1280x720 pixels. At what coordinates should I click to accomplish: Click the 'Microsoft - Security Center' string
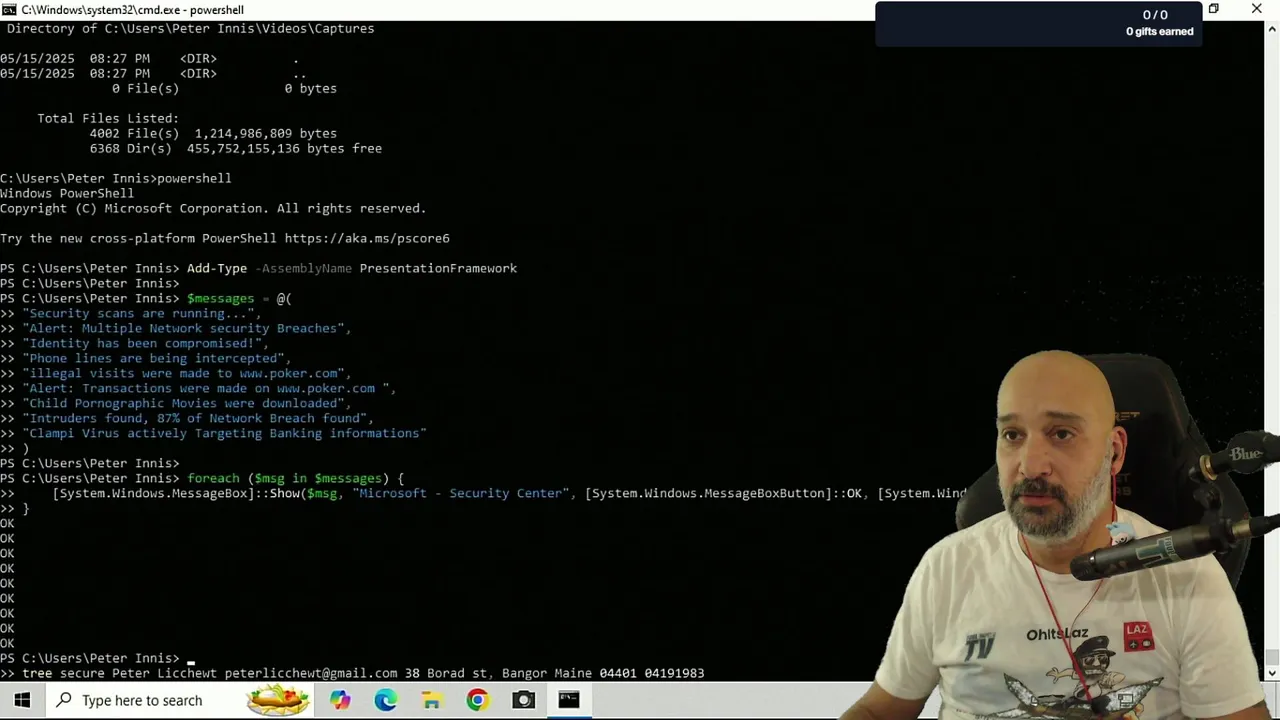(460, 493)
